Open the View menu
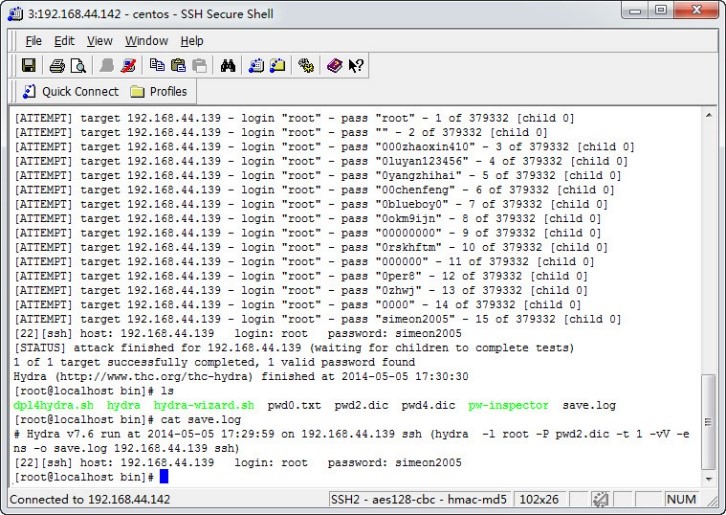726x515 pixels. click(100, 41)
